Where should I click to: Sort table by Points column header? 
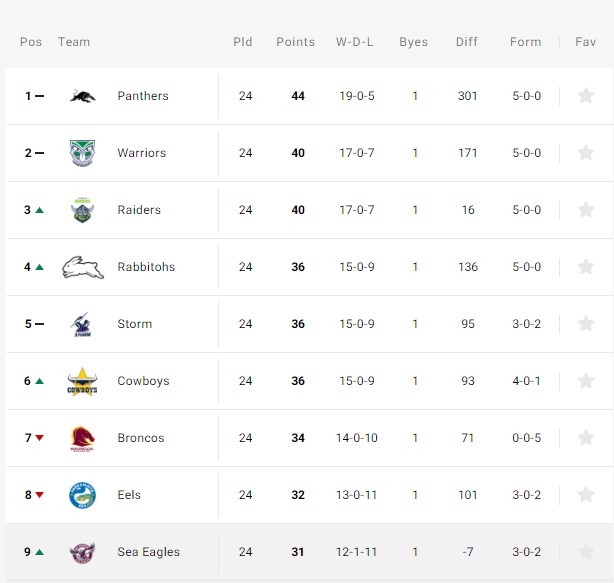pyautogui.click(x=295, y=42)
